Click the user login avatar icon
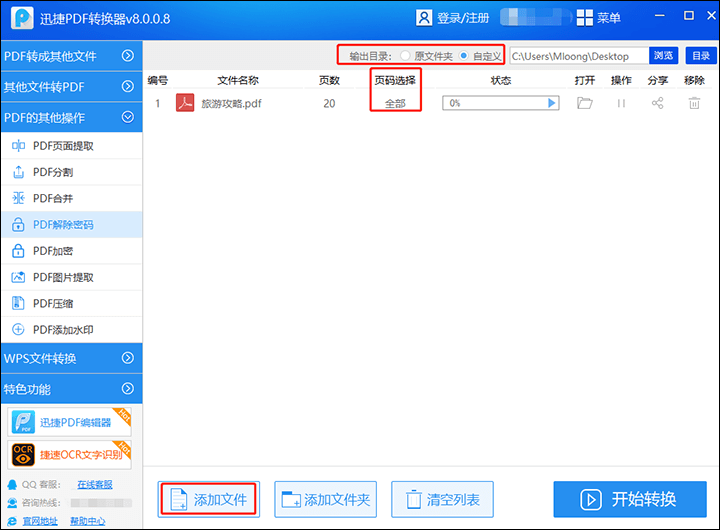The height and width of the screenshot is (530, 720). tap(424, 18)
